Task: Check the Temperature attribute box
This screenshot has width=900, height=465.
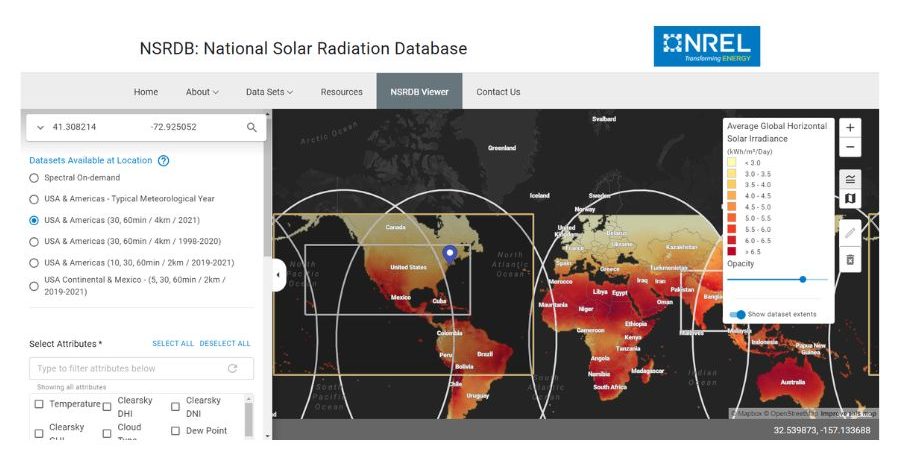Action: coord(39,404)
